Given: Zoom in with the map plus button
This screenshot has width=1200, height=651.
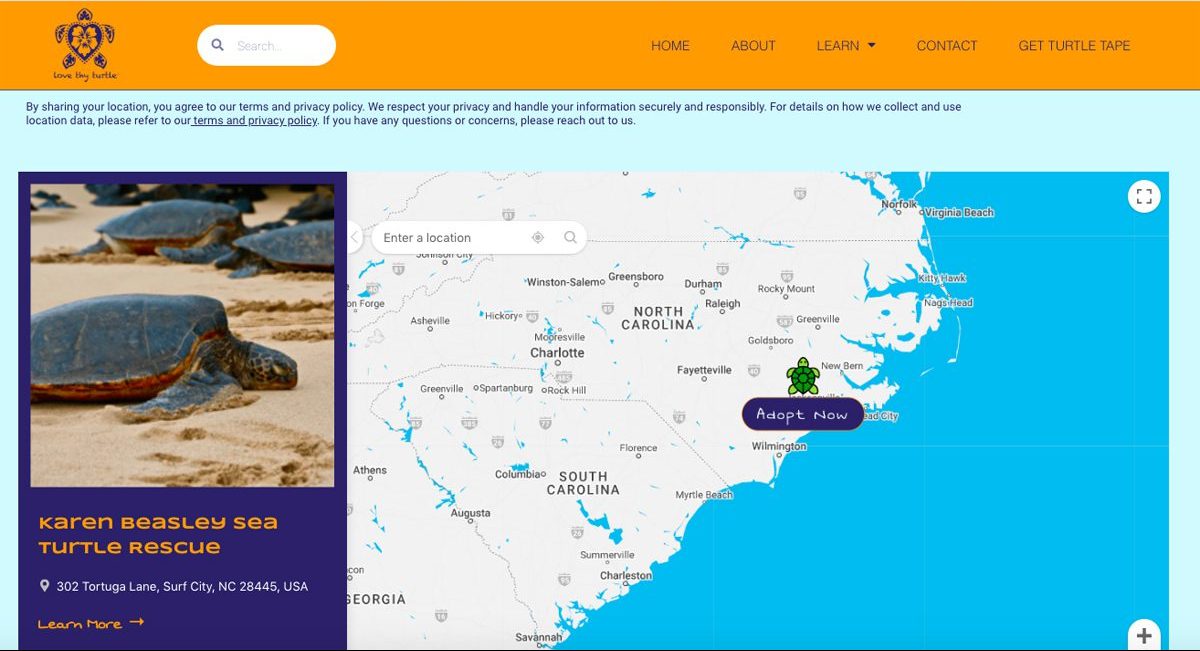Looking at the screenshot, I should pyautogui.click(x=1144, y=635).
